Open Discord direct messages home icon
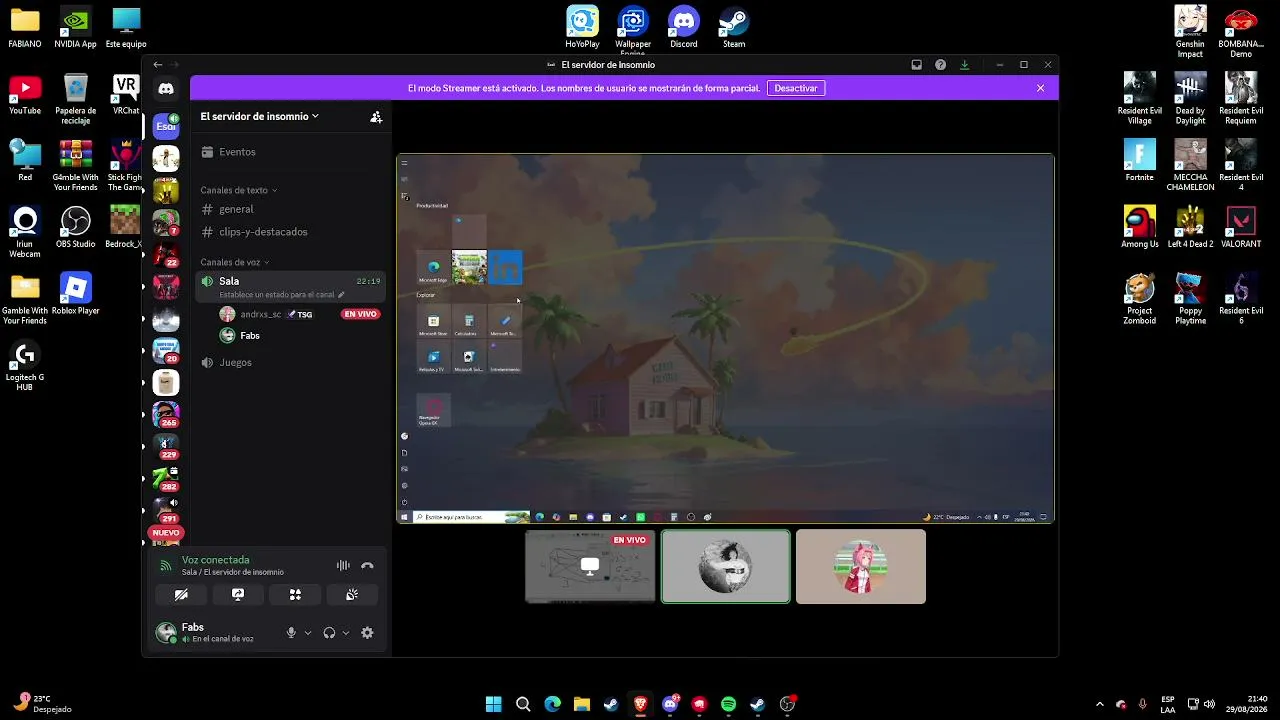Viewport: 1280px width, 720px height. 166,89
